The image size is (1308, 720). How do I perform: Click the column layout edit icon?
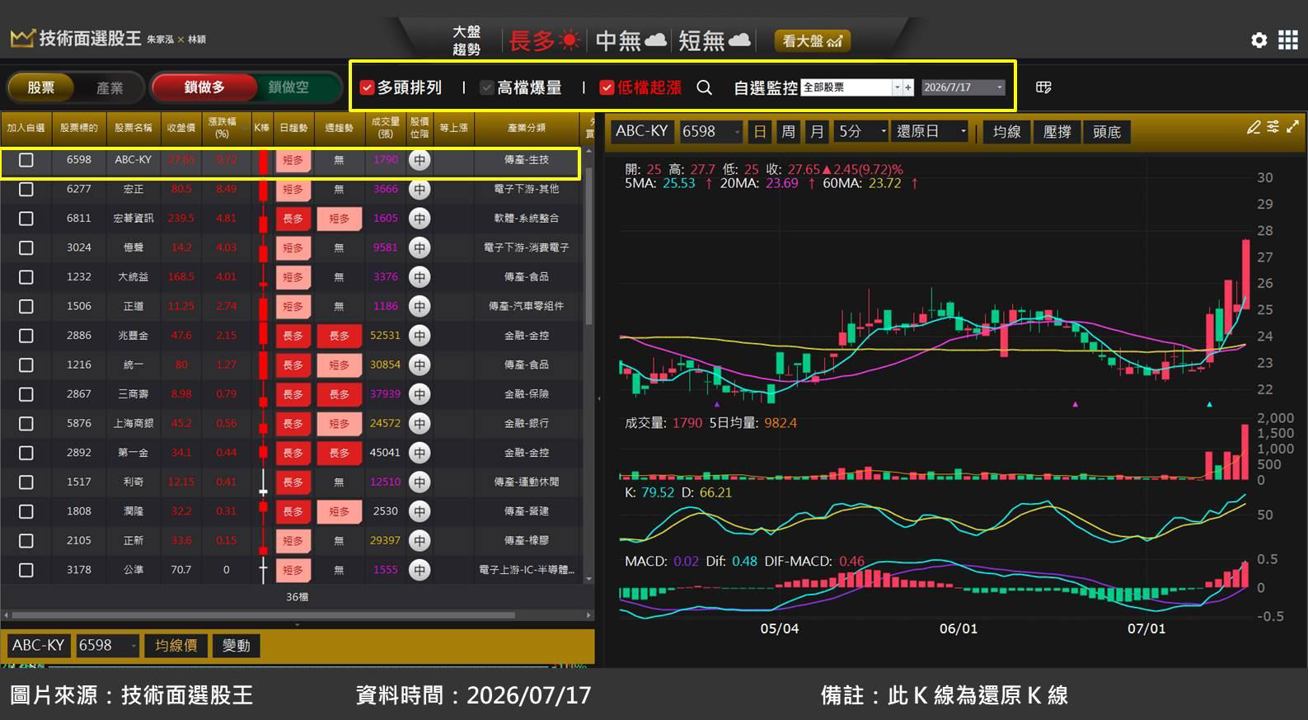(1044, 88)
